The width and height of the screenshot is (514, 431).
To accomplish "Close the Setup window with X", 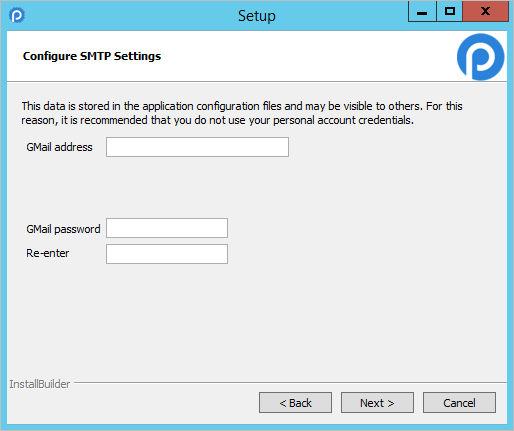I will (486, 12).
